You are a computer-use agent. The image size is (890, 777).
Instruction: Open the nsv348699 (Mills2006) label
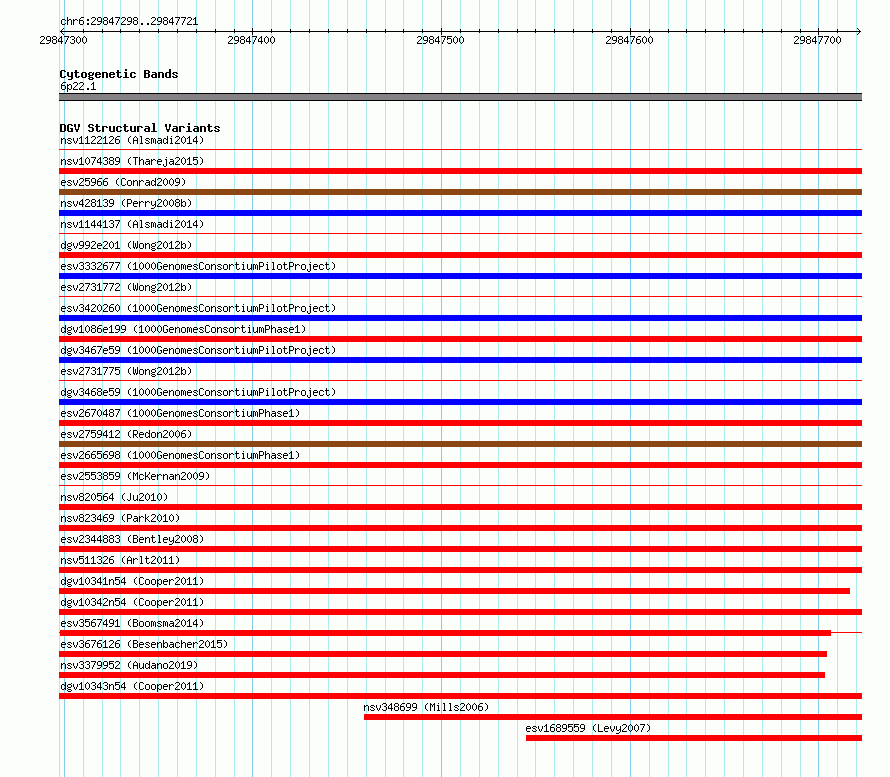point(426,707)
